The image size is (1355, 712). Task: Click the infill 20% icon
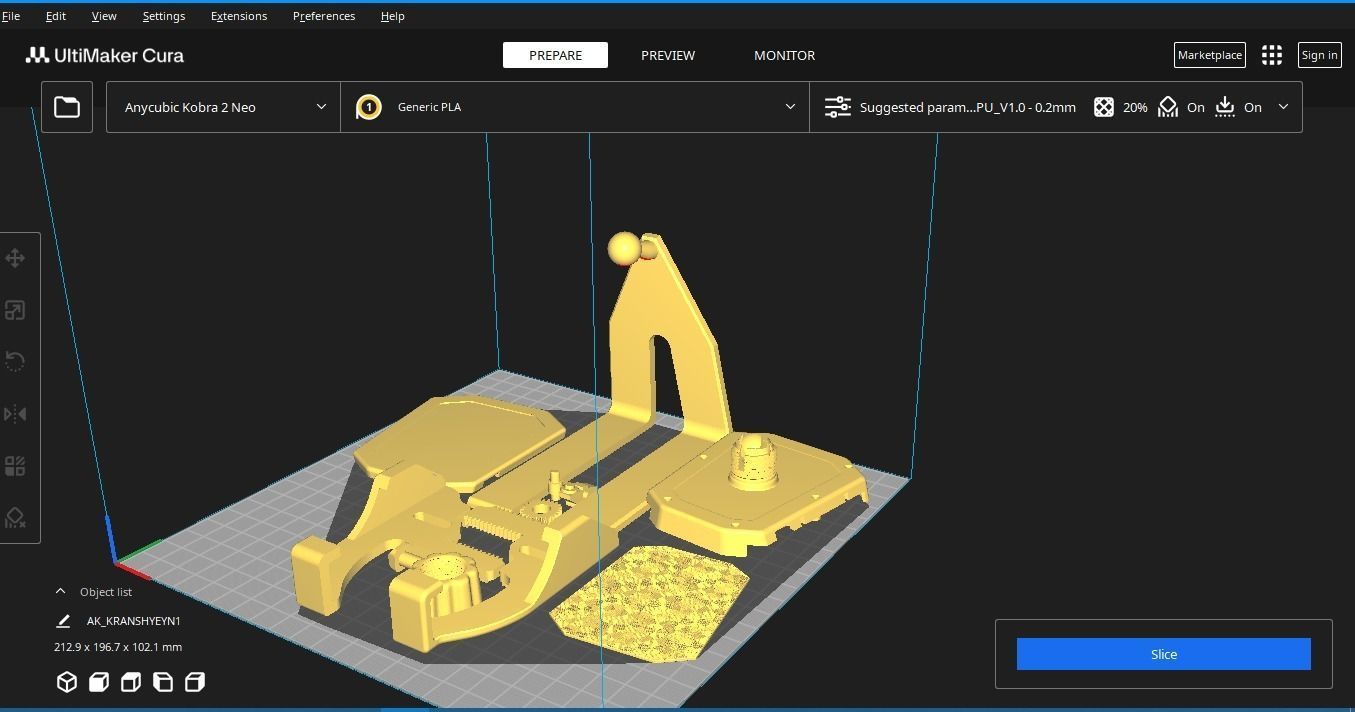tap(1104, 107)
